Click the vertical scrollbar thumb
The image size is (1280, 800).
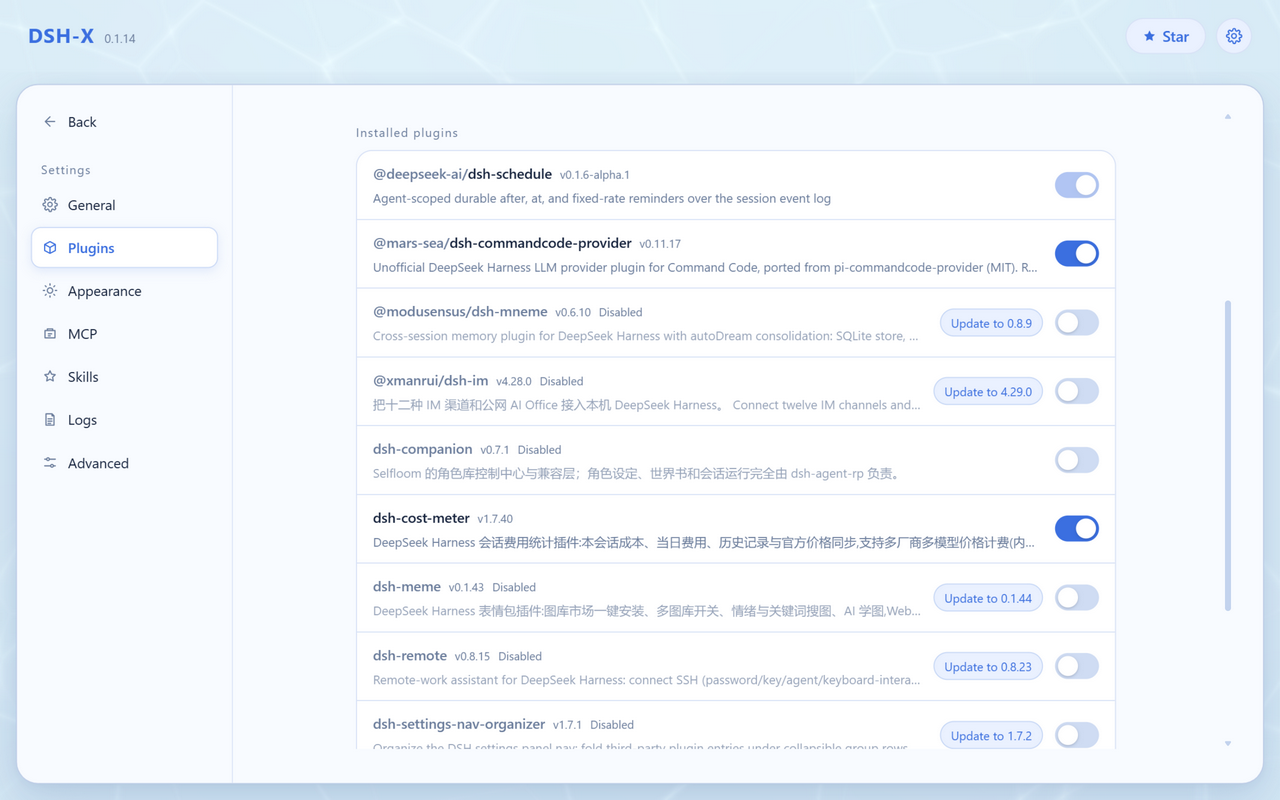[x=1228, y=455]
